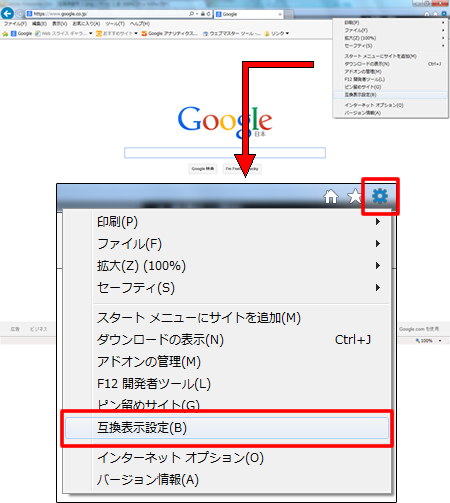Open ツール(T) in the menu bar
Viewport: 450px width, 503px height.
tap(115, 24)
